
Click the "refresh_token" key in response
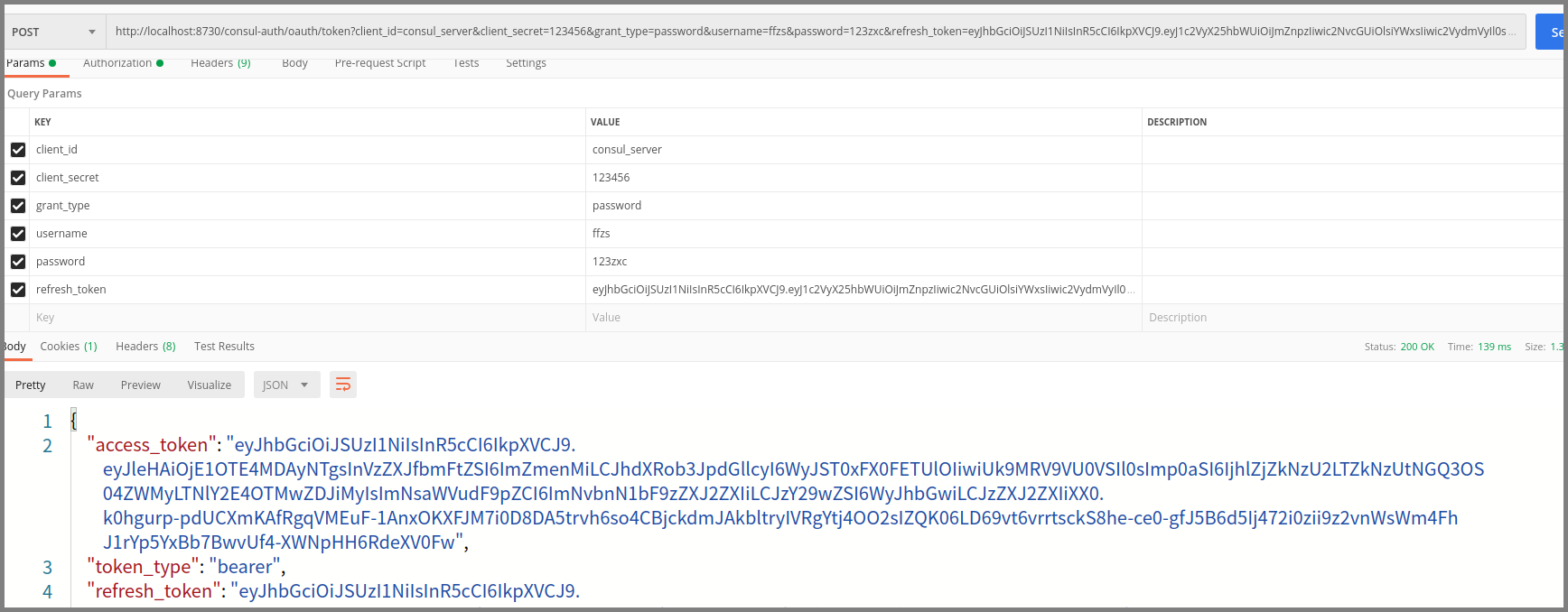click(154, 591)
